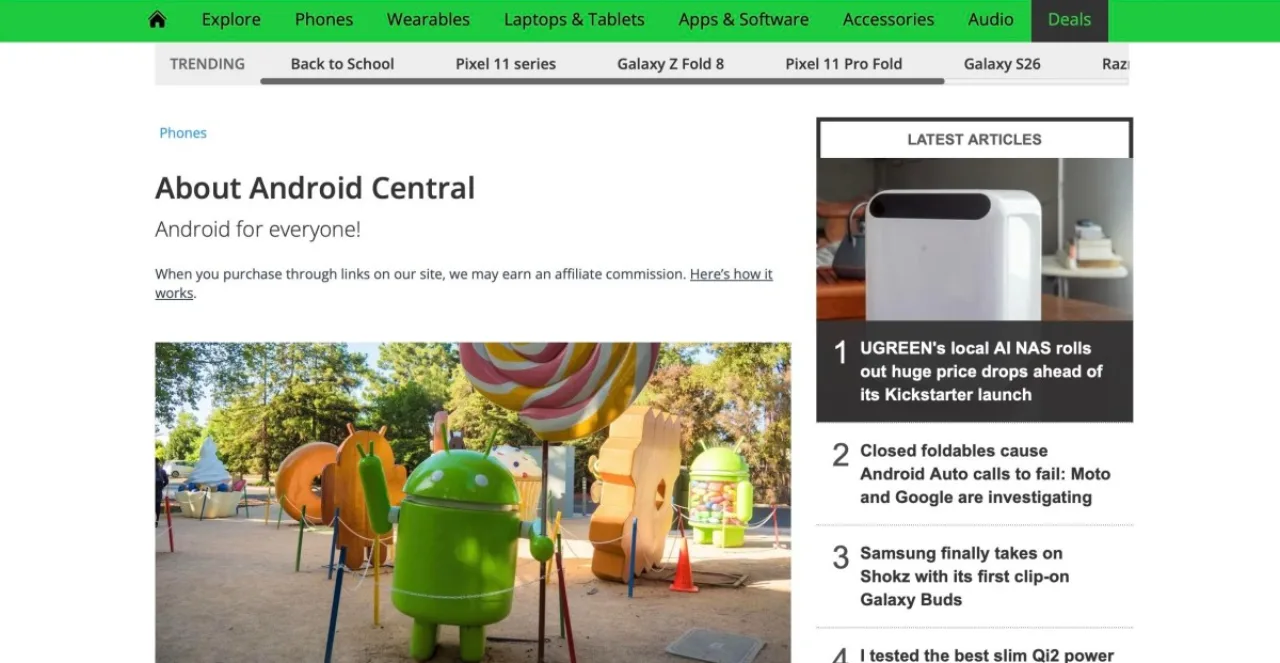The width and height of the screenshot is (1280, 663).
Task: Open the Accessories menu
Action: (x=889, y=20)
